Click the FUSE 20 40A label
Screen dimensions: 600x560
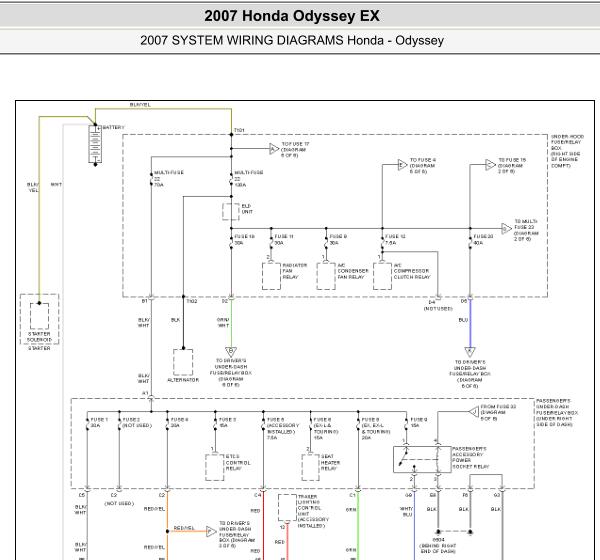[x=483, y=240]
